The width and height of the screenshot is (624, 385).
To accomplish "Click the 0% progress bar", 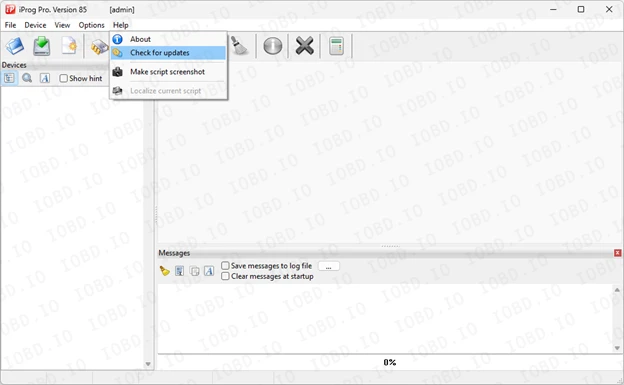I will [x=390, y=362].
